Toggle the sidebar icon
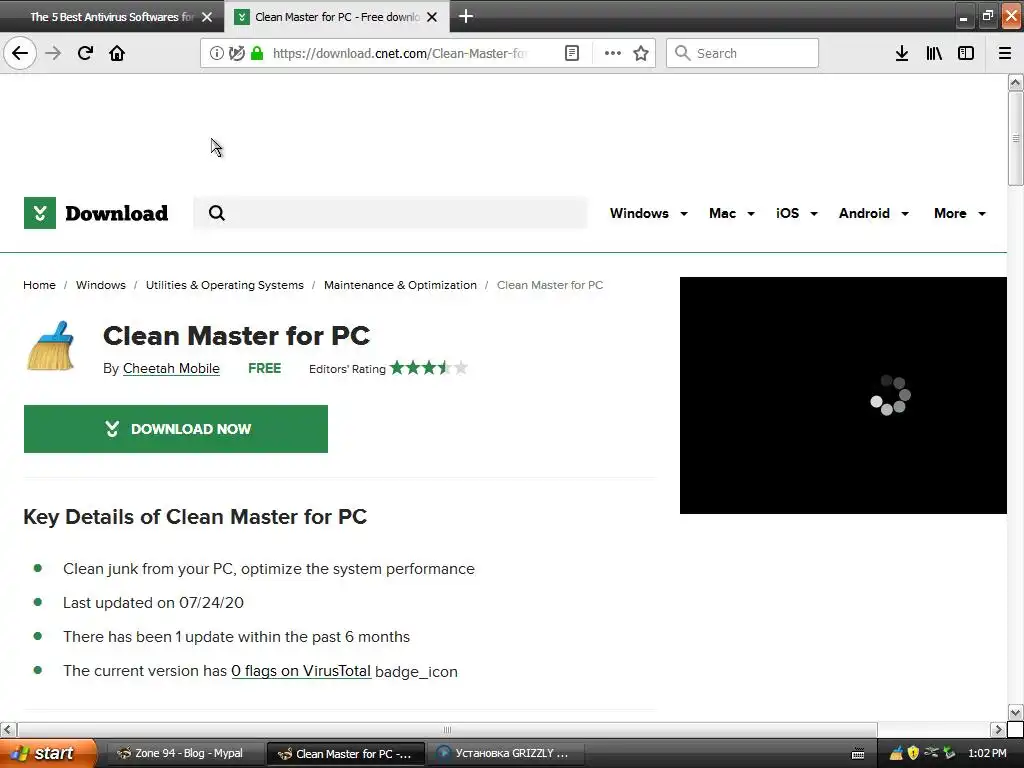1024x768 pixels. [x=966, y=53]
